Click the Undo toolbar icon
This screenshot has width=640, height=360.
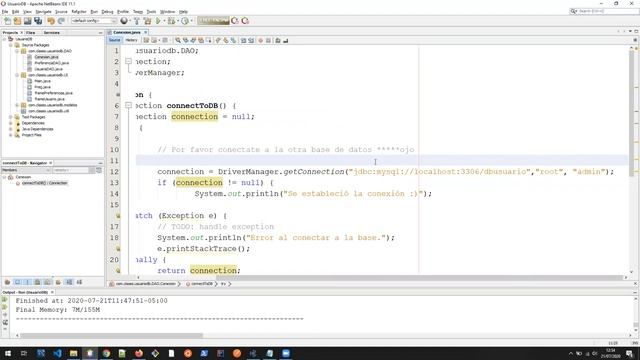[51, 21]
